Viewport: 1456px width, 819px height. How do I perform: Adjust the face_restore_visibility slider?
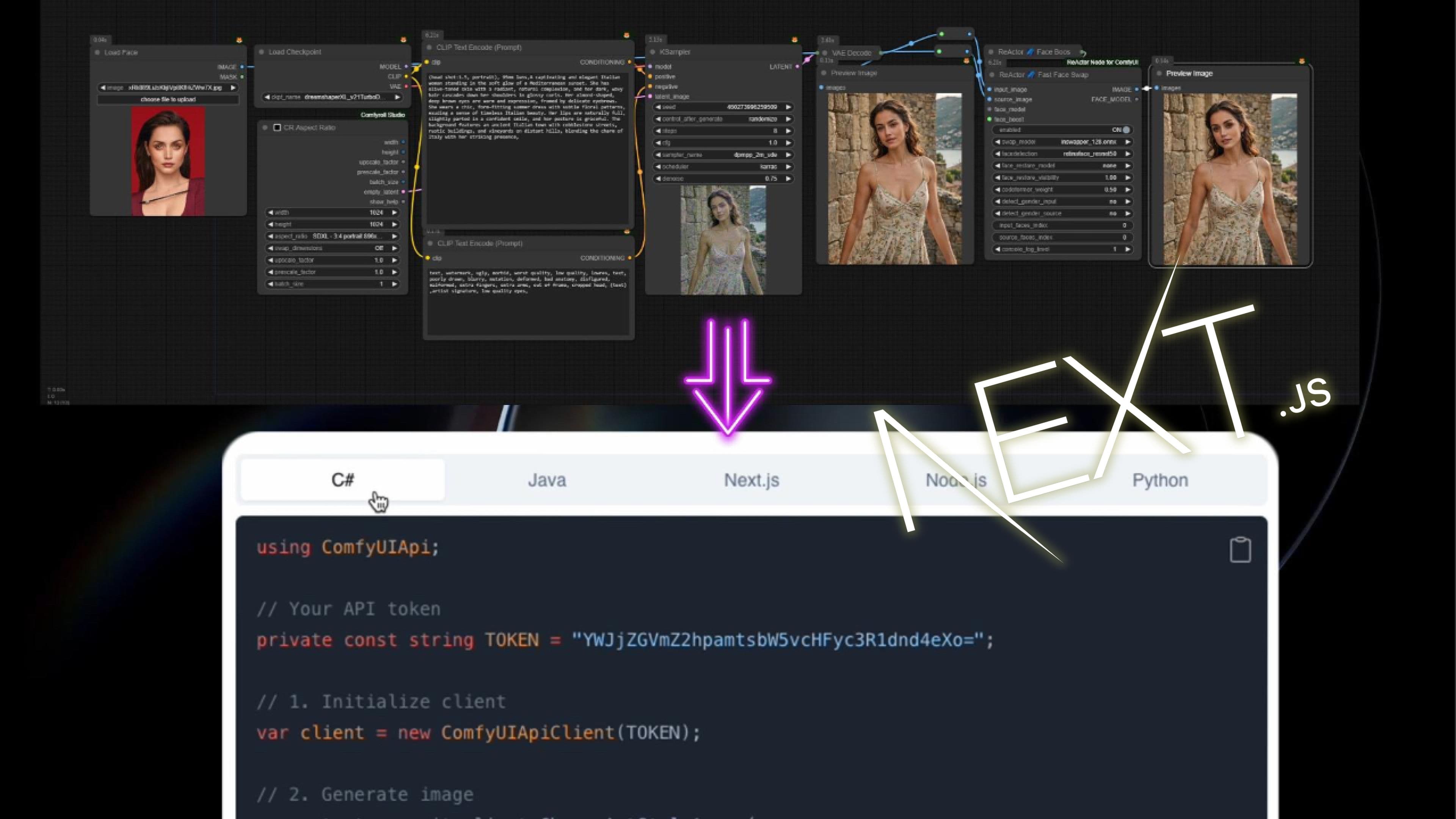coord(1062,177)
